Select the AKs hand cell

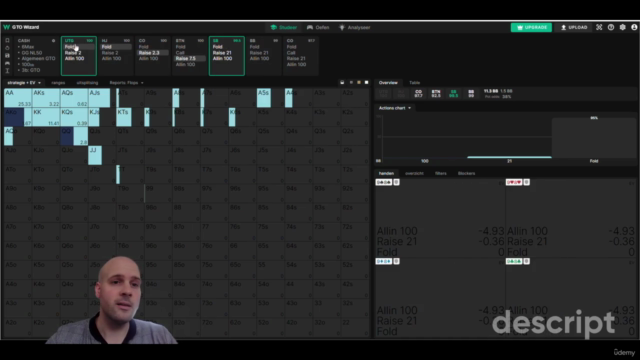[46, 98]
